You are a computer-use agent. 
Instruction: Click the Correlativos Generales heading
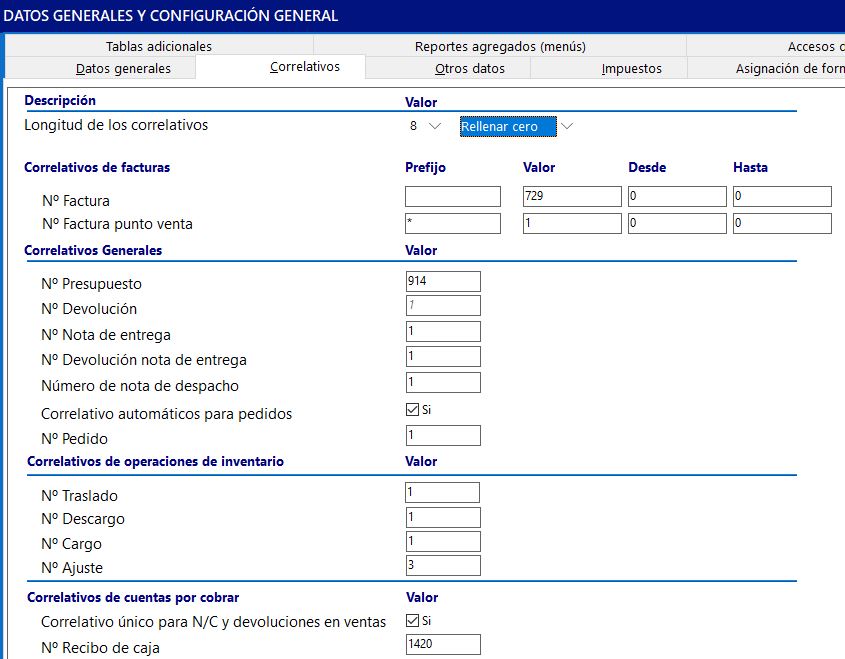click(93, 251)
